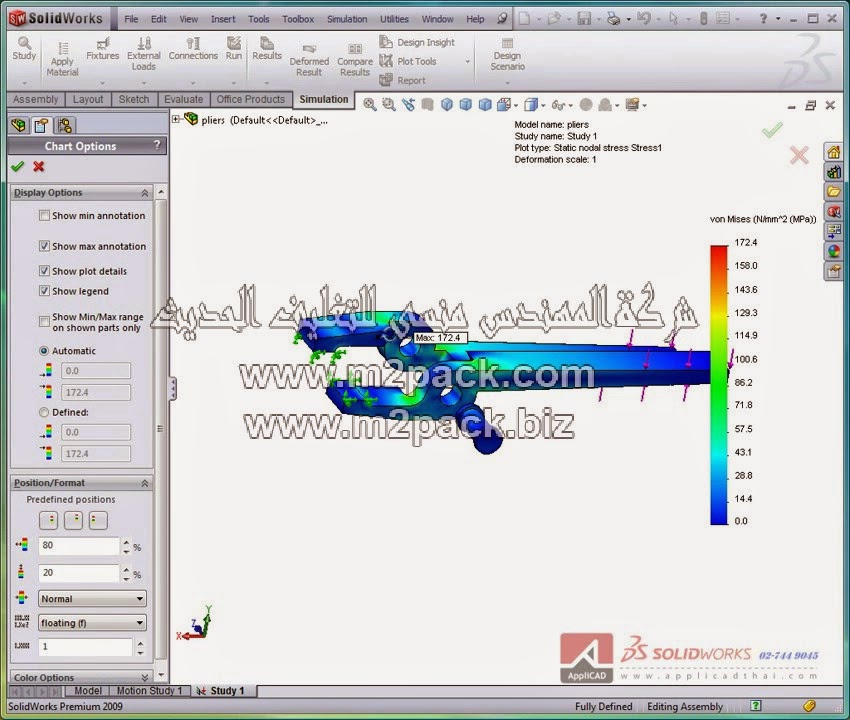Collapse the Display Options section

(x=145, y=193)
